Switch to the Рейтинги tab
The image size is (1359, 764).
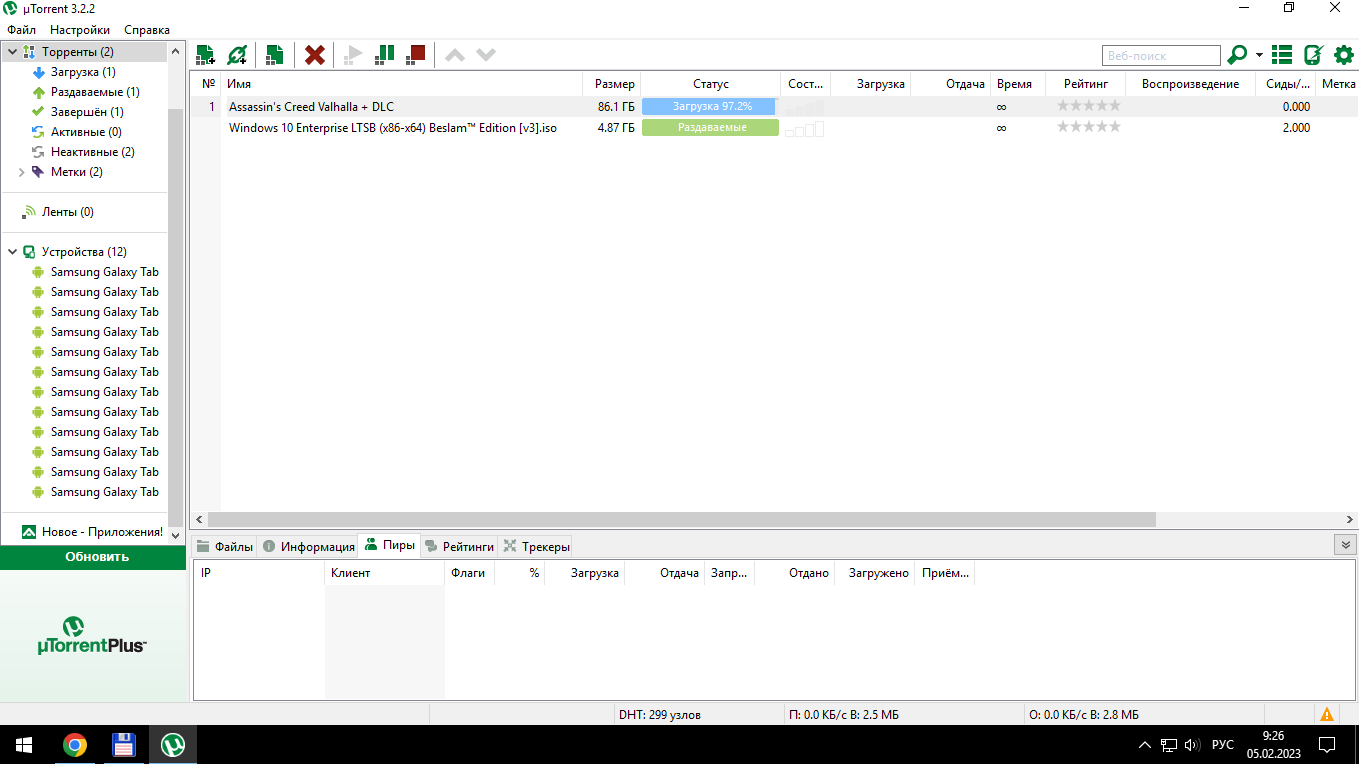(459, 546)
